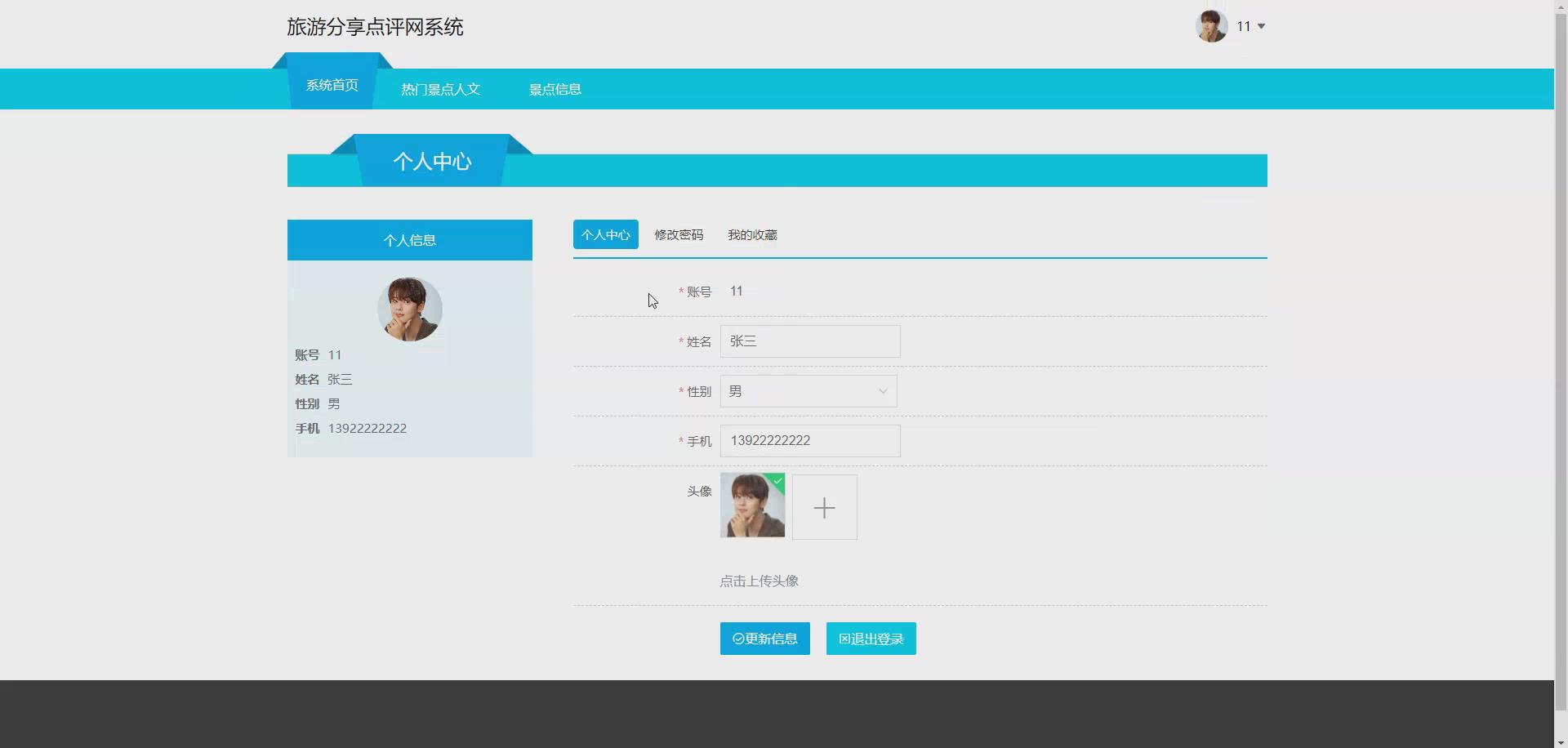
Task: Click the 个人信息 panel header
Action: [410, 240]
